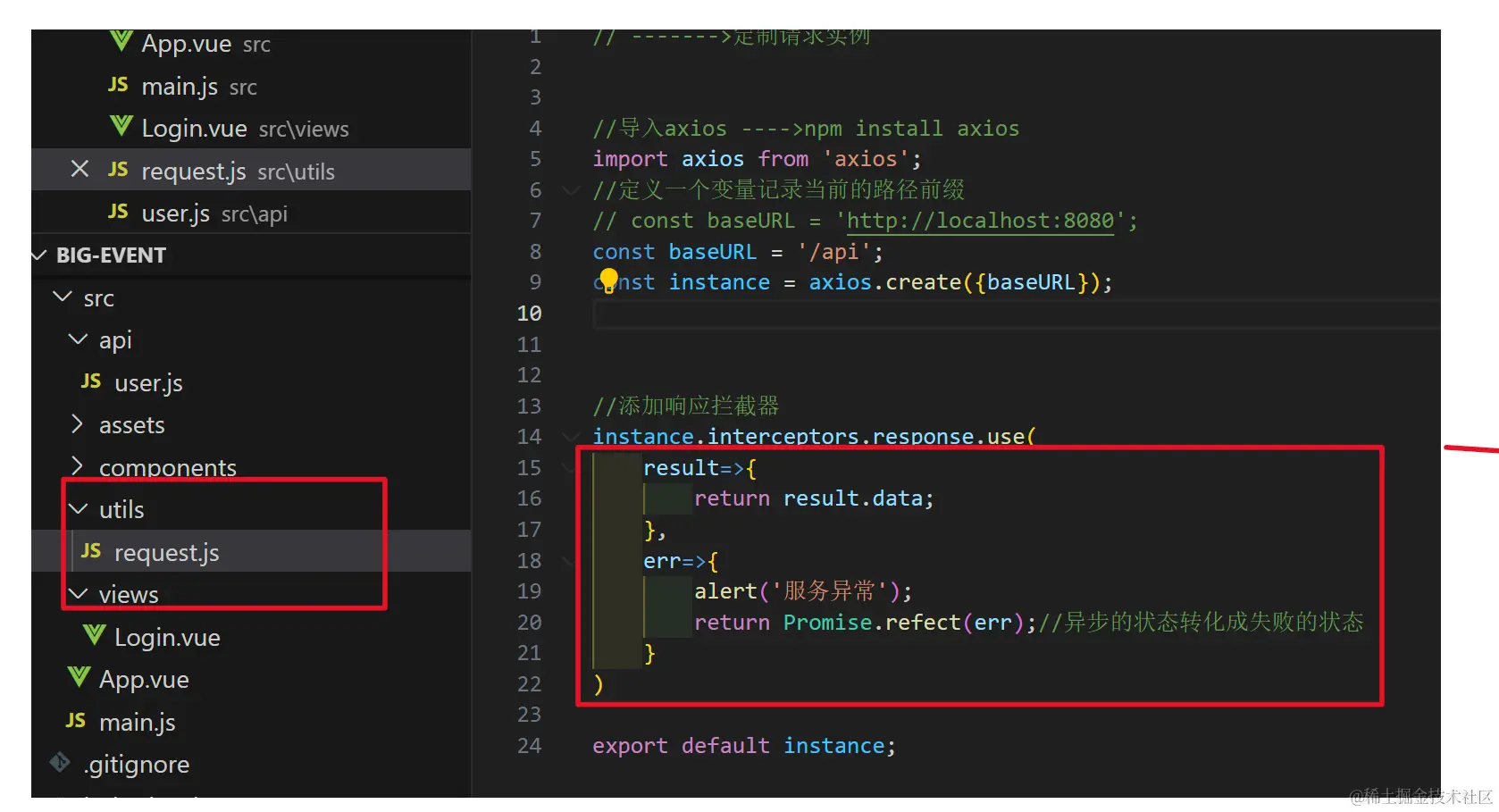Click line number 16 in the gutter

tap(529, 498)
